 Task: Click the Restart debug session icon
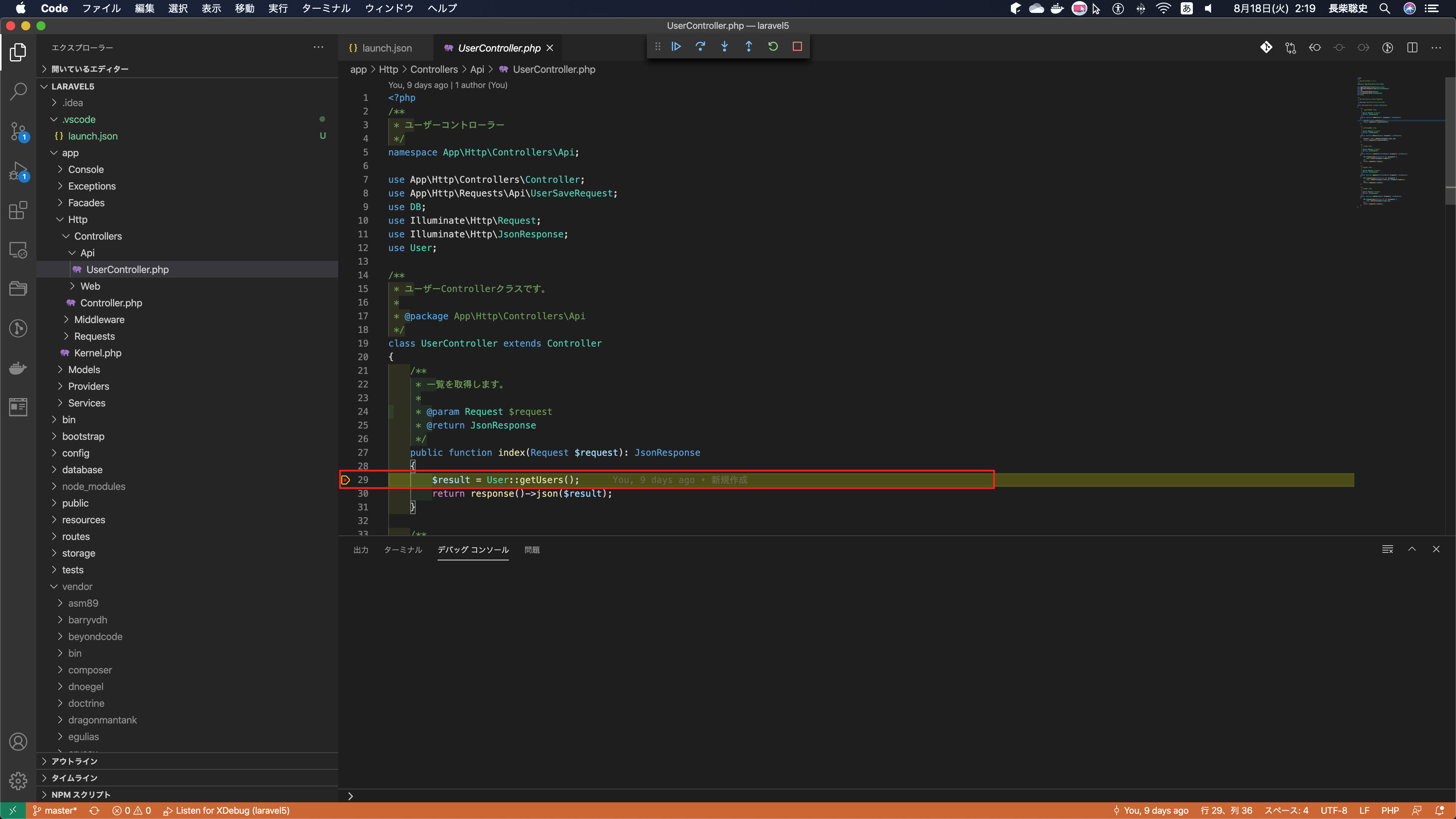tap(773, 46)
